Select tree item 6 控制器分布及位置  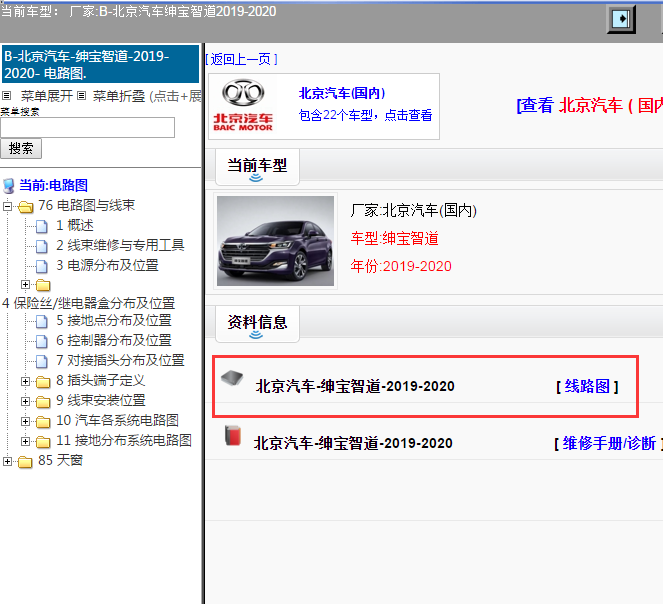114,340
